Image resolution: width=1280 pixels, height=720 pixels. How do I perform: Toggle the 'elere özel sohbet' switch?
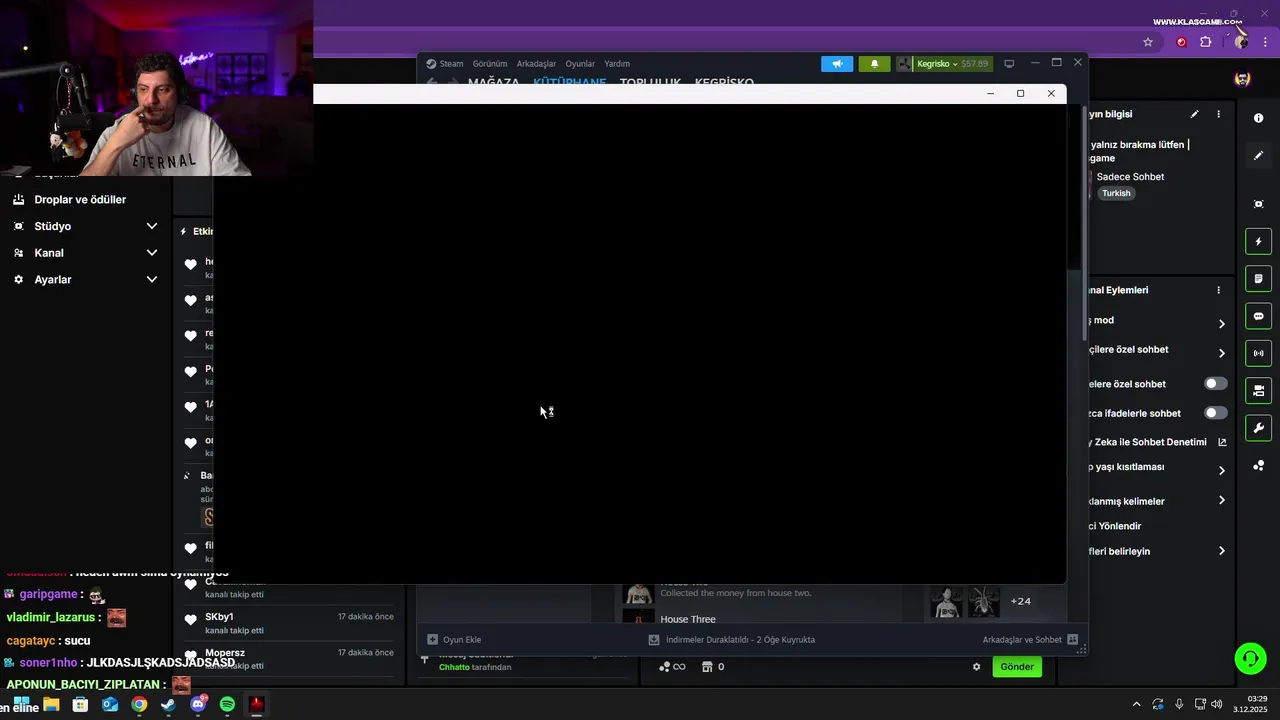[1215, 383]
